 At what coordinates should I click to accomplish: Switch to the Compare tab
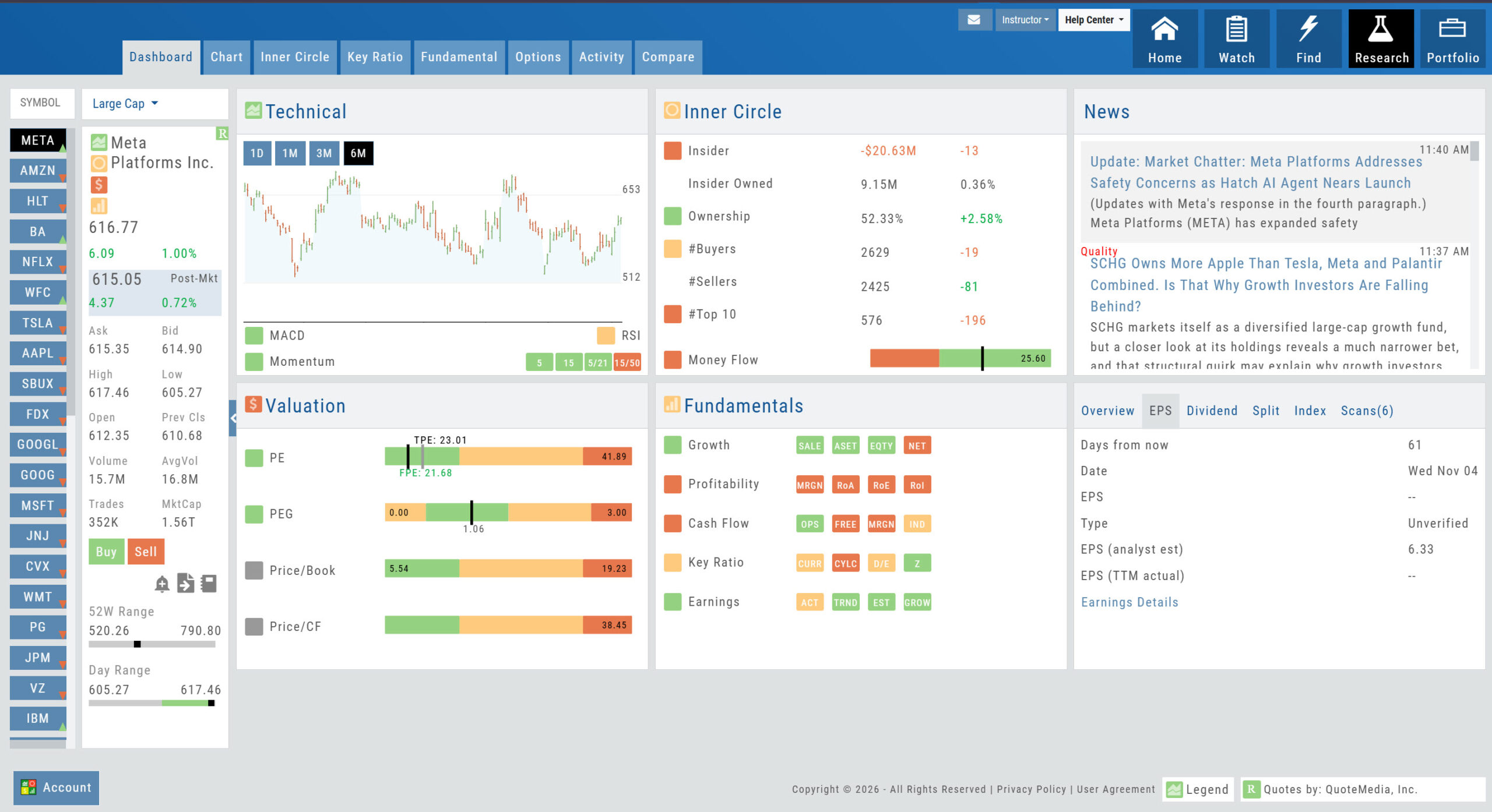pos(668,57)
